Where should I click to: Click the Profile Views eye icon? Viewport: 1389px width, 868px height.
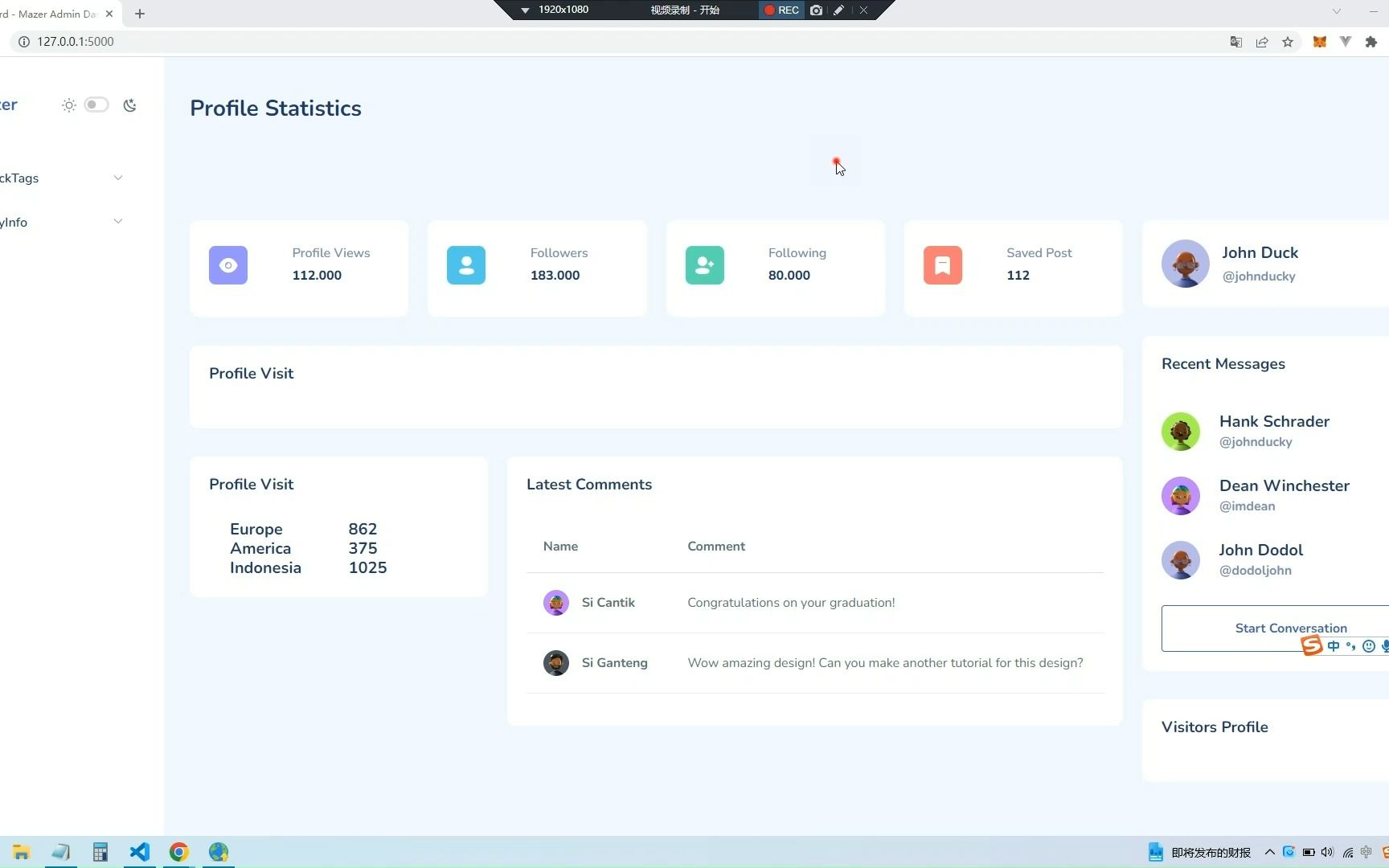pos(228,265)
